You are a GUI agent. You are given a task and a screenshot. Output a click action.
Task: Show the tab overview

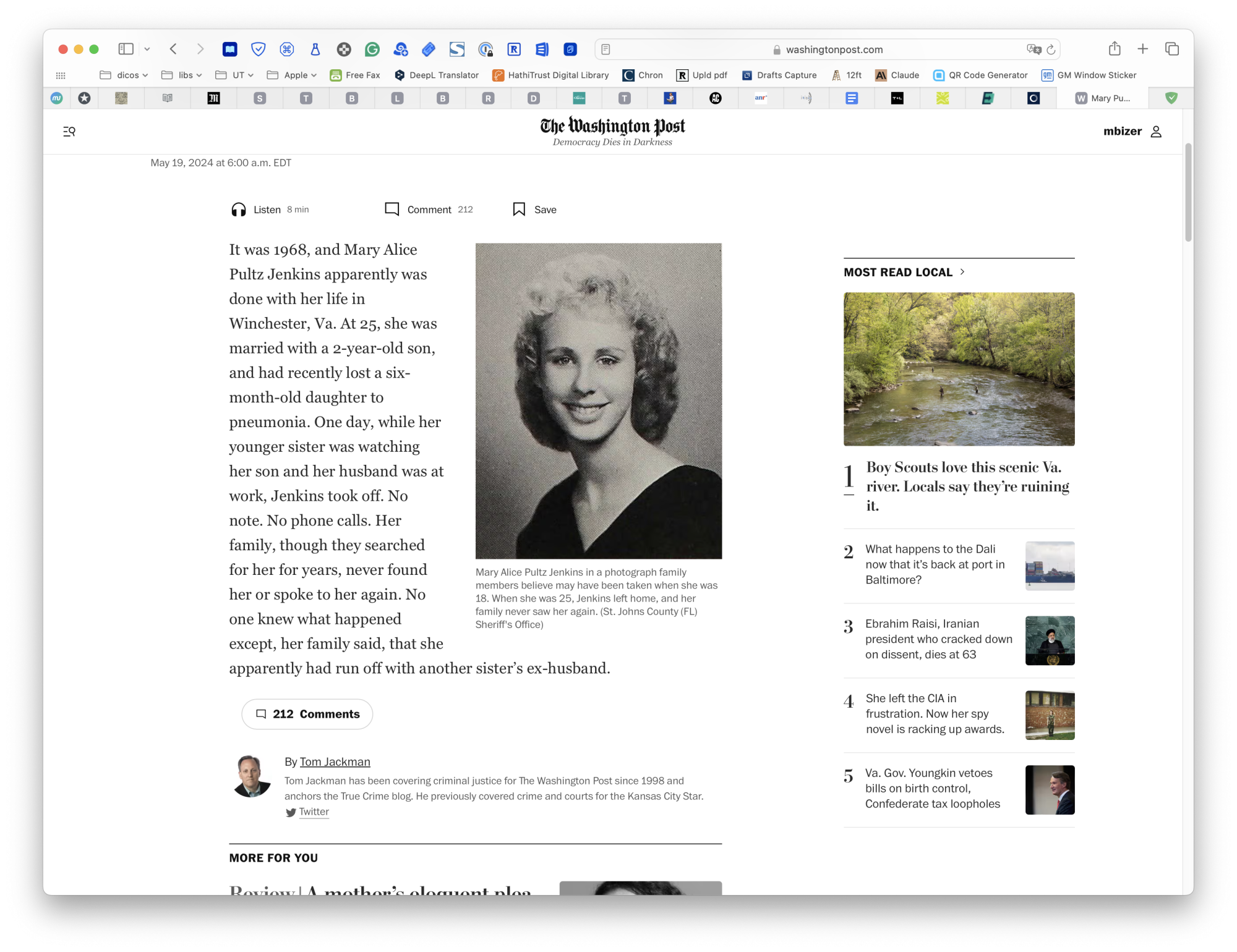[1172, 49]
